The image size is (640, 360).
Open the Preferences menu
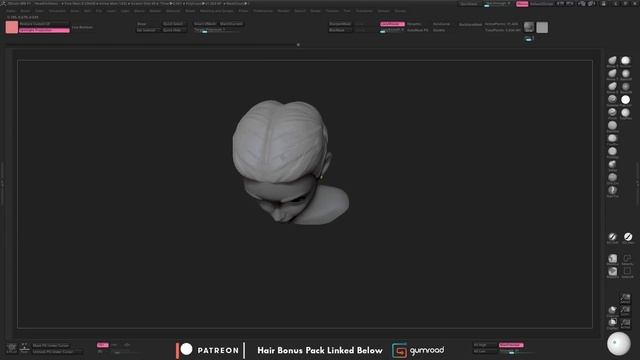pos(263,11)
